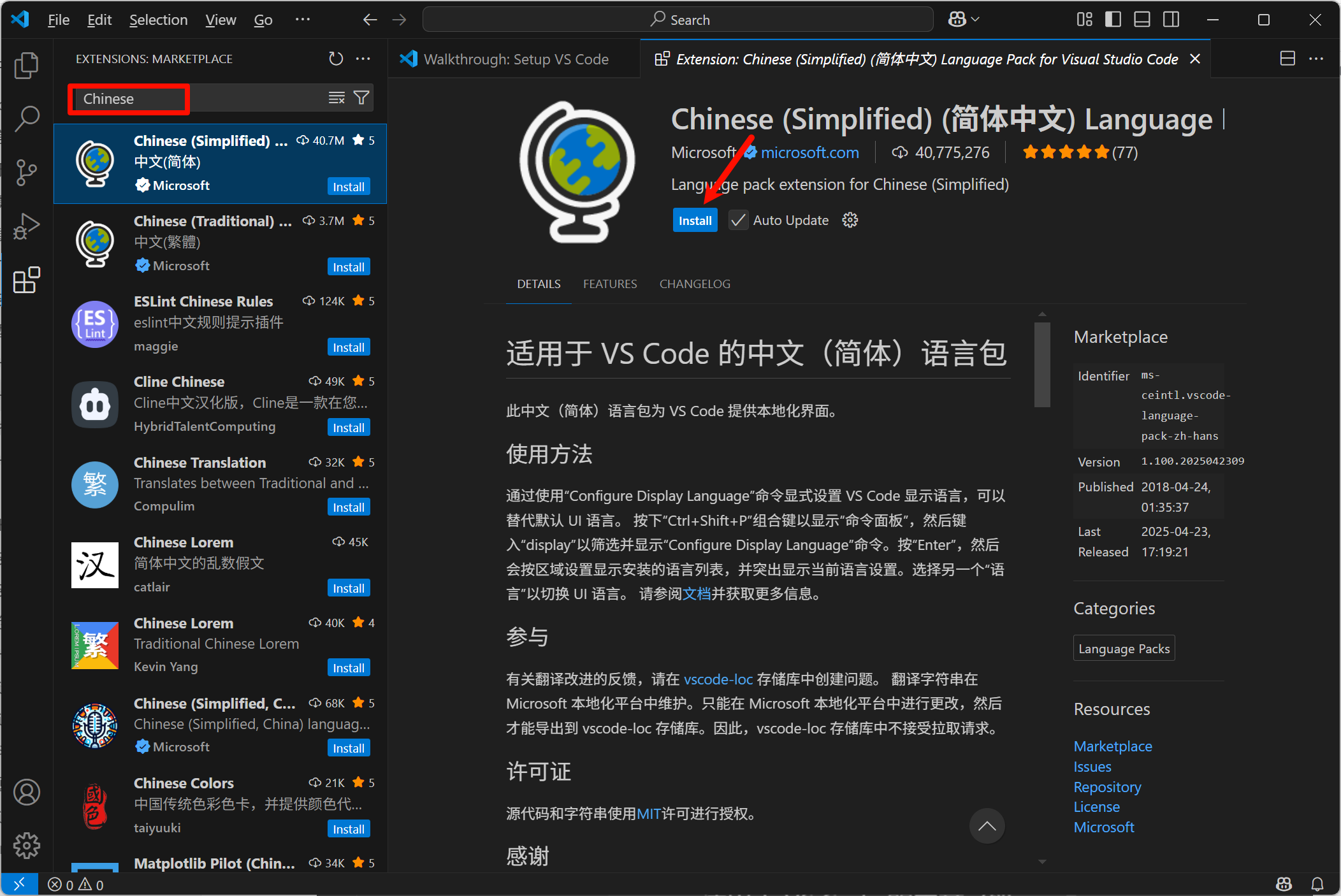Grab the details pane vertical scrollbar thumb
Screen dimensions: 1341x896
[1042, 364]
